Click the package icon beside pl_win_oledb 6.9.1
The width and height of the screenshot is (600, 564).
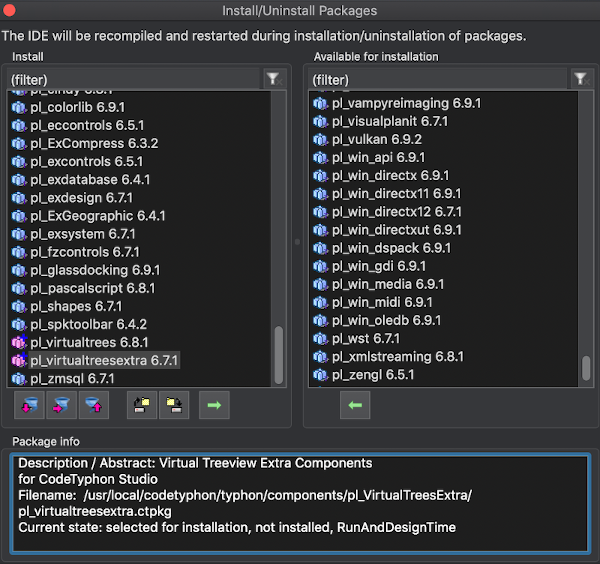click(320, 321)
